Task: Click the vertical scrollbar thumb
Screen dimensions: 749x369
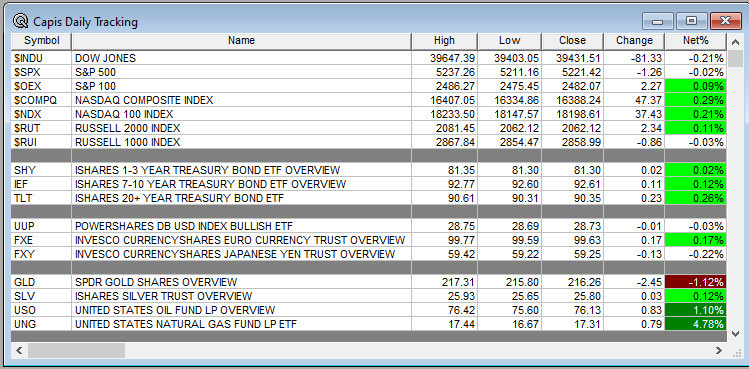Action: pyautogui.click(x=735, y=59)
